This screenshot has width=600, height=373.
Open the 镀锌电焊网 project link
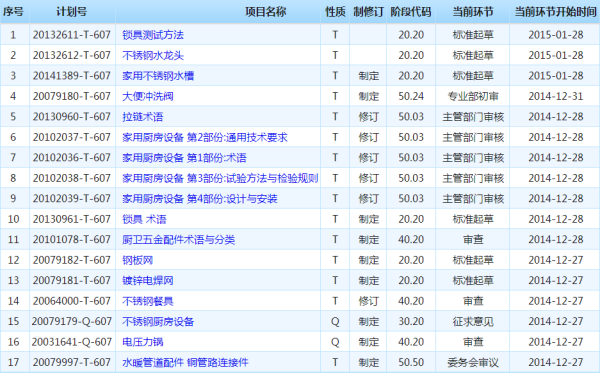[x=148, y=280]
